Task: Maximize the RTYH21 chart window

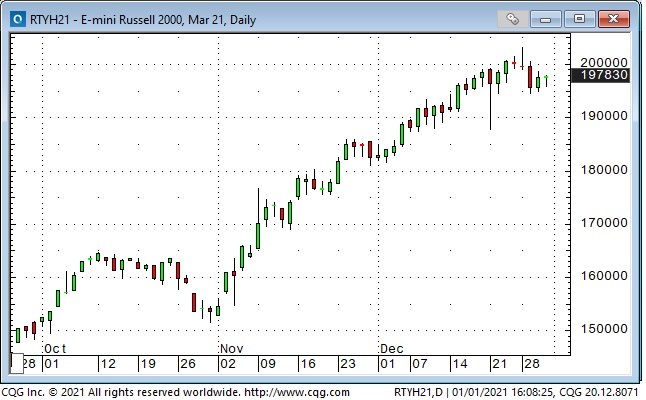Action: click(x=579, y=19)
